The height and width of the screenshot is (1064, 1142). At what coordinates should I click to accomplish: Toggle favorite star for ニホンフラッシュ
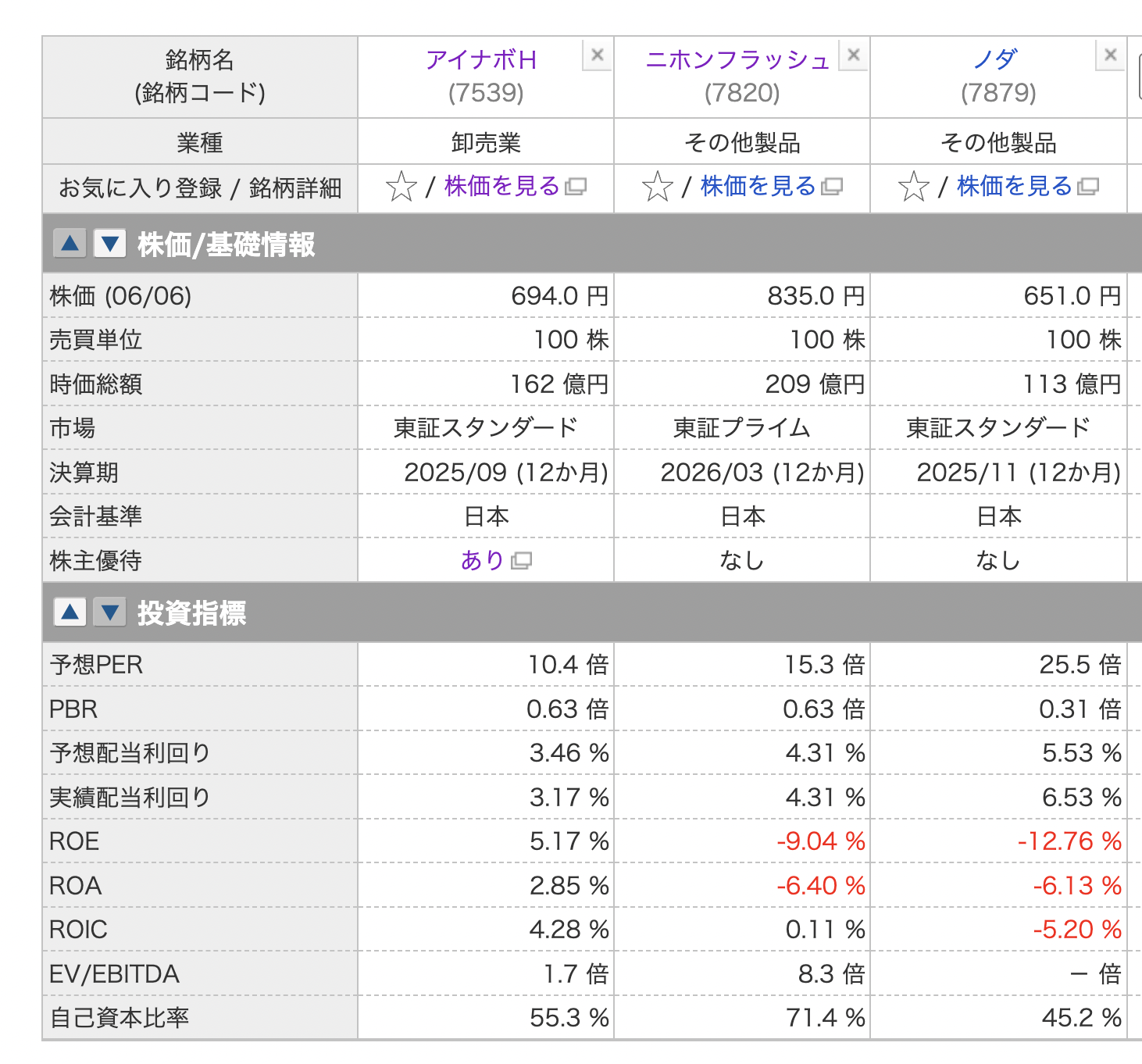click(x=658, y=187)
